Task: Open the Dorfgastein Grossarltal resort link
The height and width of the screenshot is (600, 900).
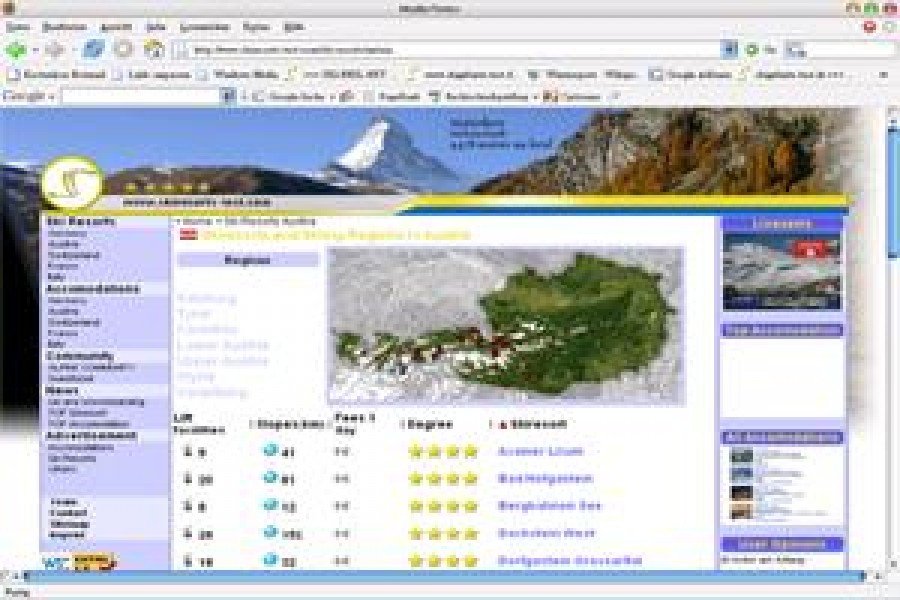Action: [x=569, y=560]
